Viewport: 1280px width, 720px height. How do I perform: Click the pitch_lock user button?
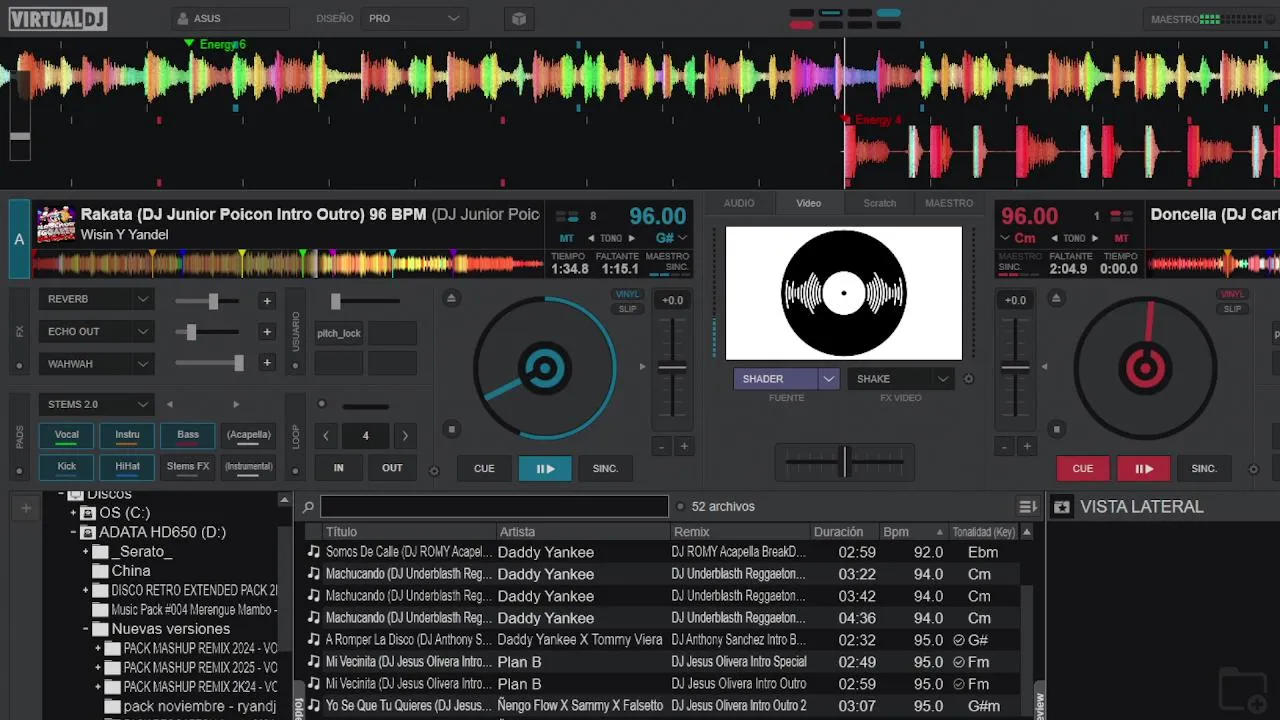[x=339, y=333]
